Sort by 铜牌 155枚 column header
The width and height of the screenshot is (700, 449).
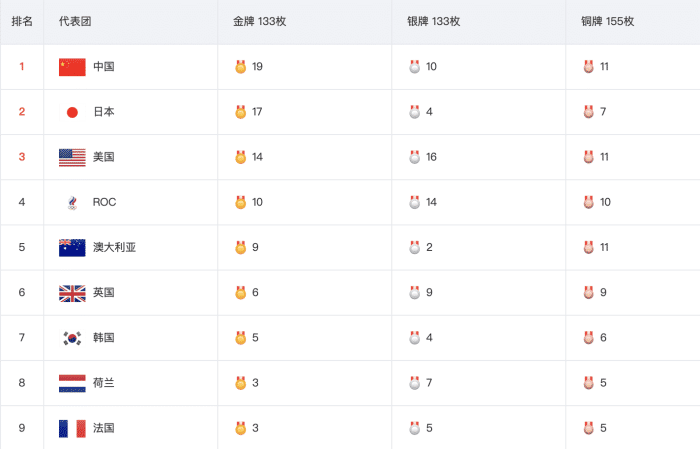(x=607, y=21)
